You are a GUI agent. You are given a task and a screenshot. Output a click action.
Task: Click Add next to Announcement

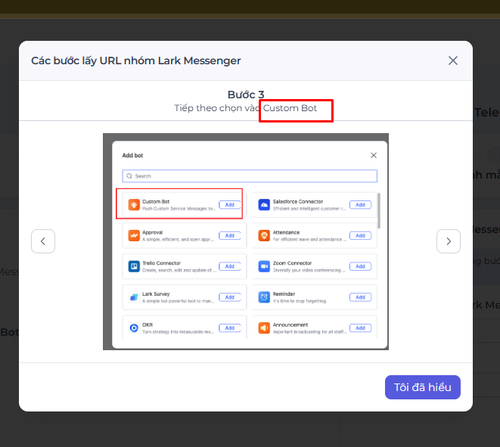[x=360, y=328]
